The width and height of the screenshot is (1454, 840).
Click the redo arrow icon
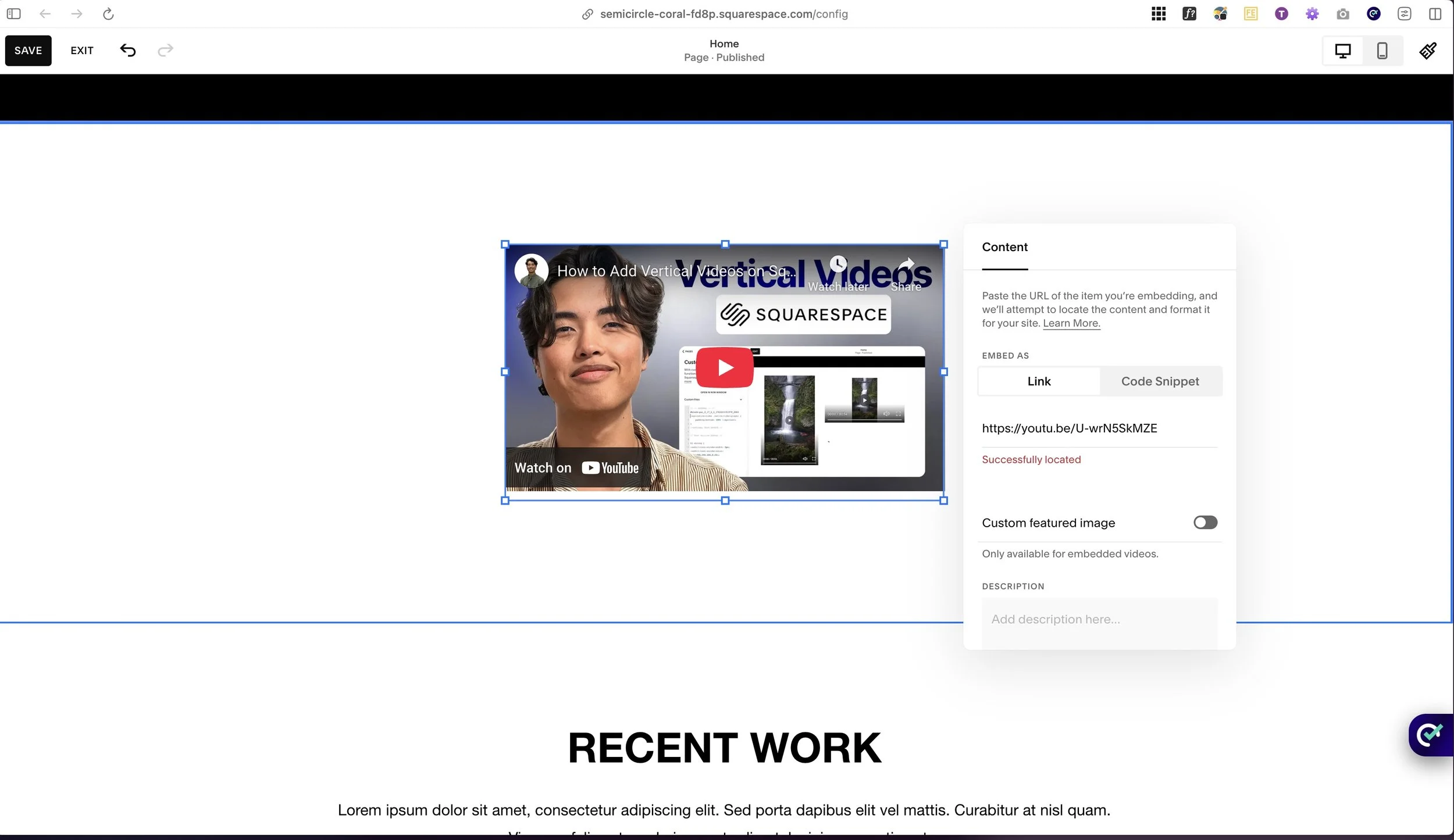[x=165, y=51]
